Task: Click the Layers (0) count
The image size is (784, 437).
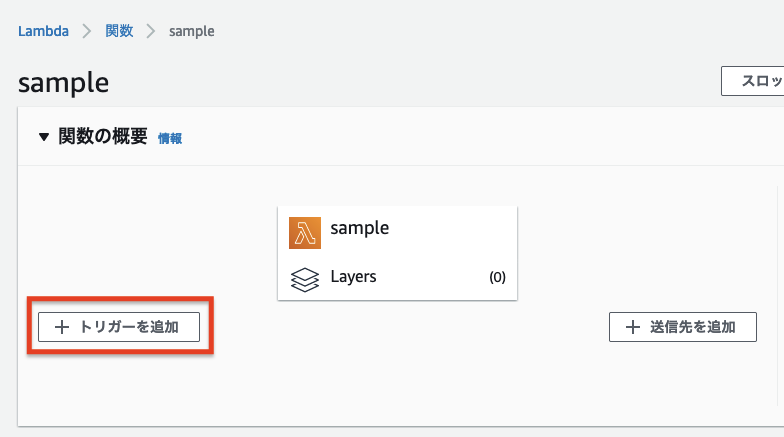Action: [497, 278]
